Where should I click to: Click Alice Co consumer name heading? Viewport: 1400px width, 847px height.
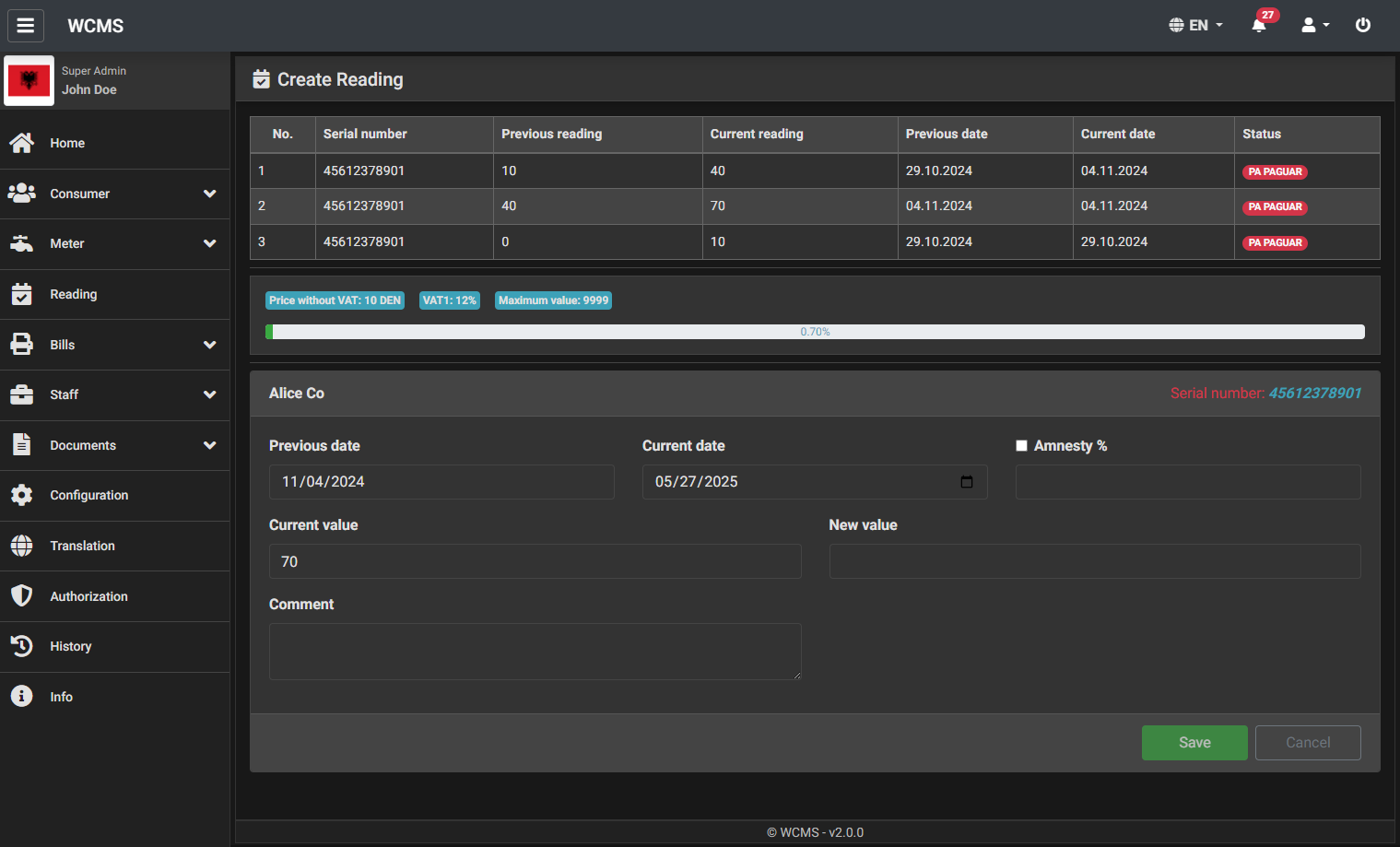(297, 393)
